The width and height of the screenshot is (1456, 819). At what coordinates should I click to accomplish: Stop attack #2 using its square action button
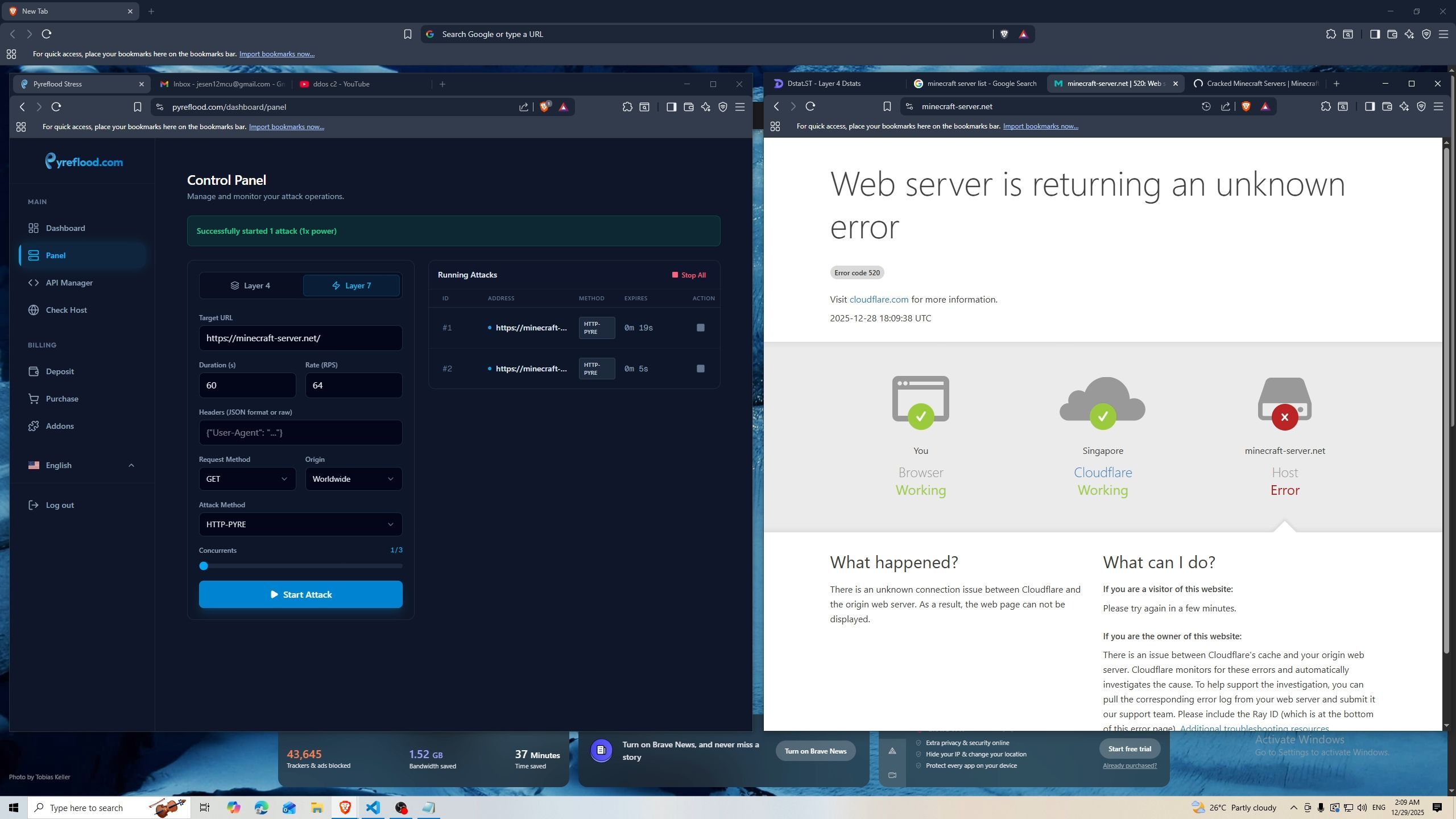point(700,369)
